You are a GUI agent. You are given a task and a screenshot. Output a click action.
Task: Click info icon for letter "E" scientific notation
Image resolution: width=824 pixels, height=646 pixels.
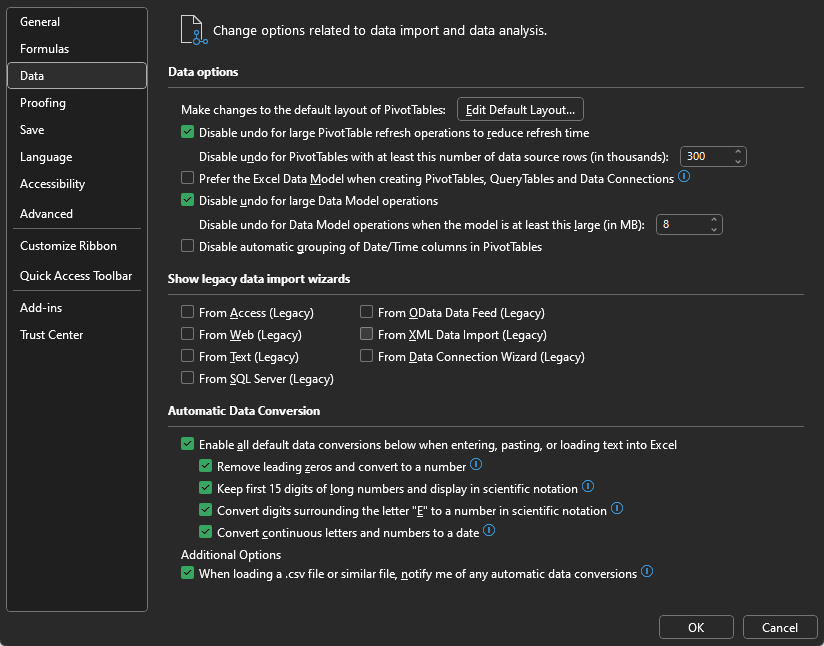617,509
